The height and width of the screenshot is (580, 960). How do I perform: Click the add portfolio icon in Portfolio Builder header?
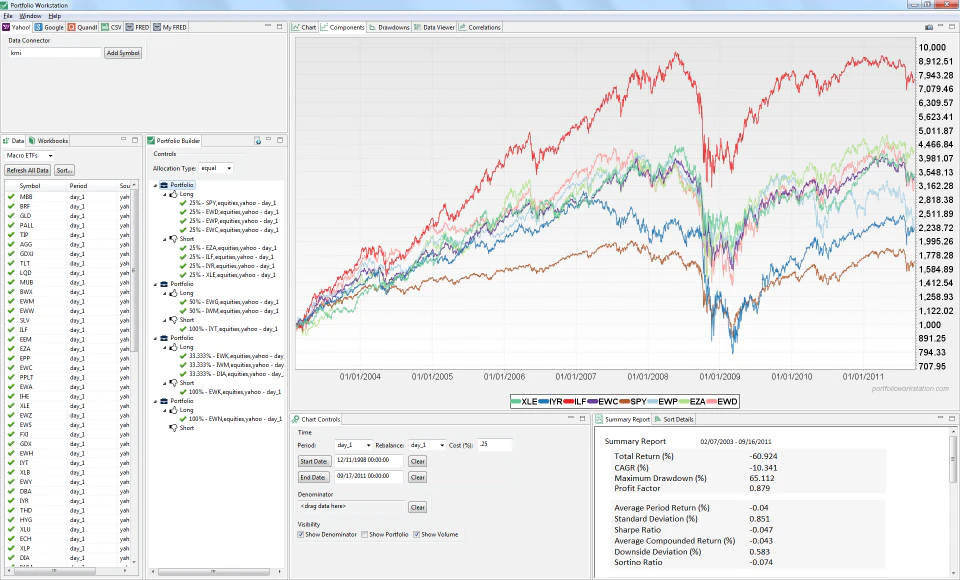(x=258, y=141)
